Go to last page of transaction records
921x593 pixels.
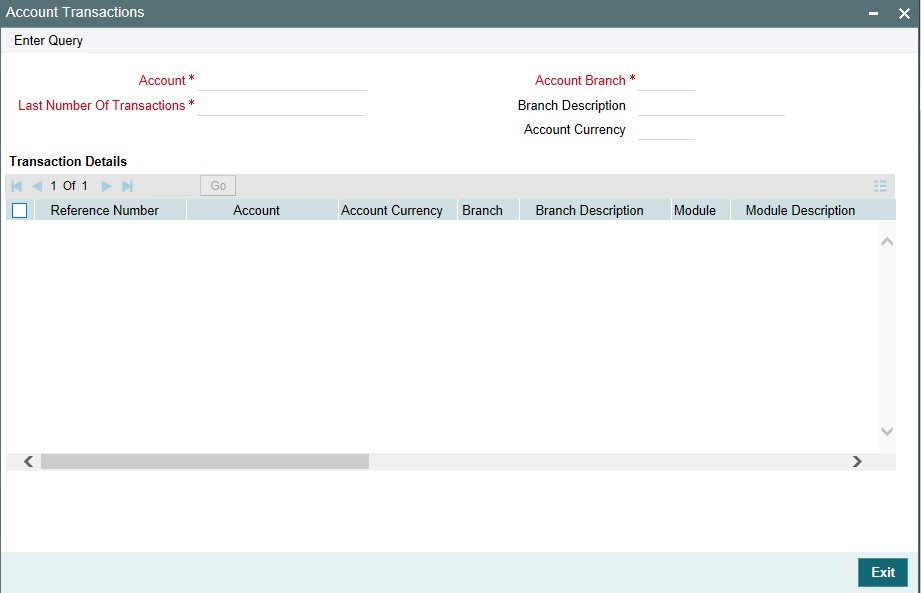coord(127,186)
